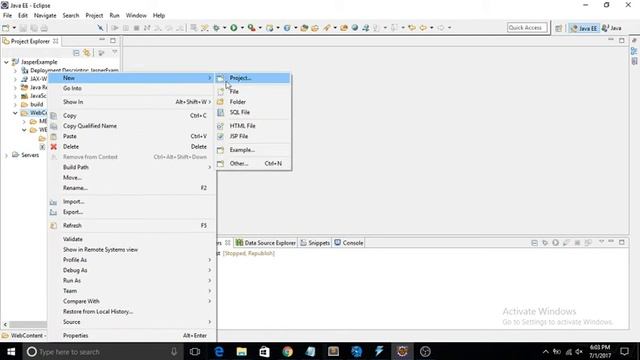The image size is (640, 360).
Task: Open Microsoft Edge from taskbar
Action: pos(219,351)
